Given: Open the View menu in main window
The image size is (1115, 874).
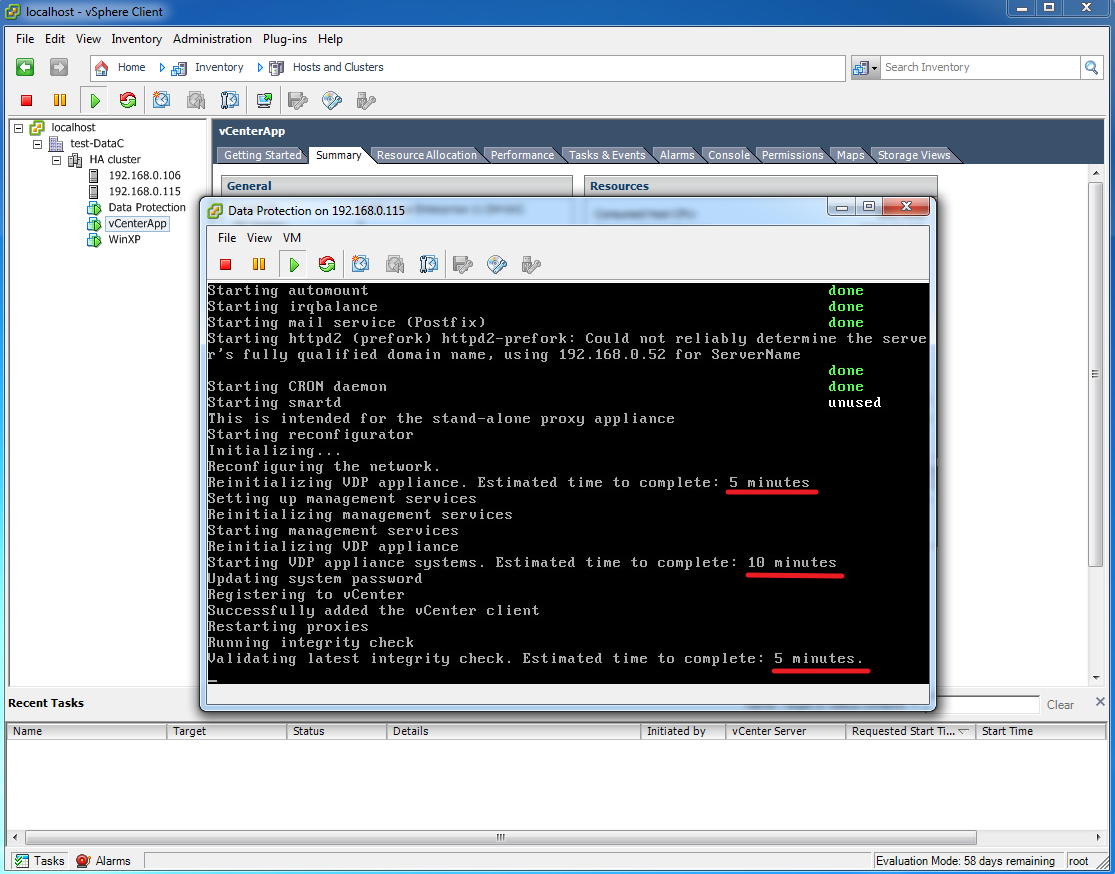Looking at the screenshot, I should [x=88, y=39].
